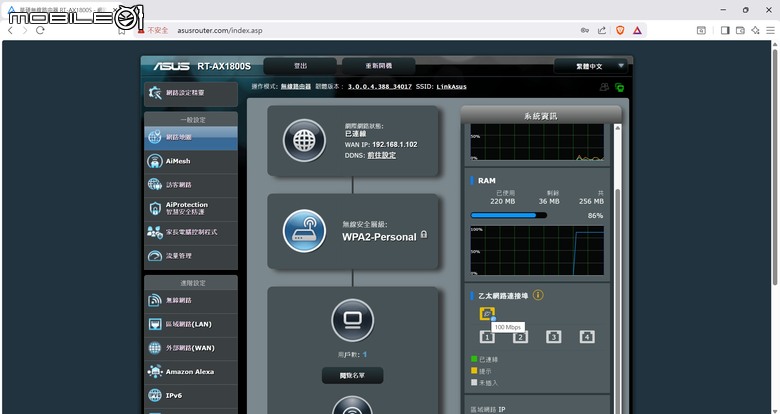
Task: Click the 重新開機 reboot button
Action: [379, 66]
